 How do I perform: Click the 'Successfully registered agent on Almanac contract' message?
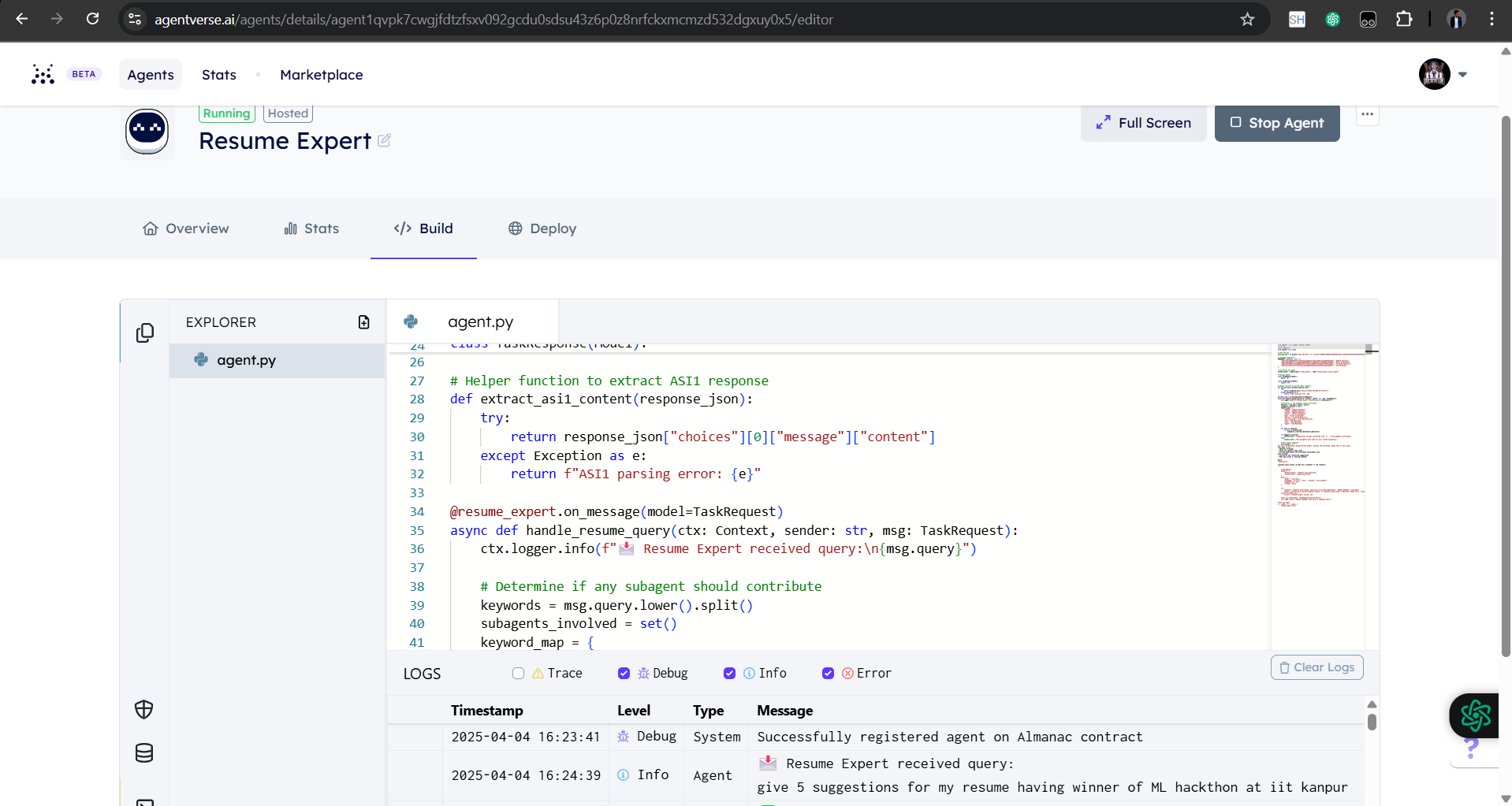click(x=950, y=737)
